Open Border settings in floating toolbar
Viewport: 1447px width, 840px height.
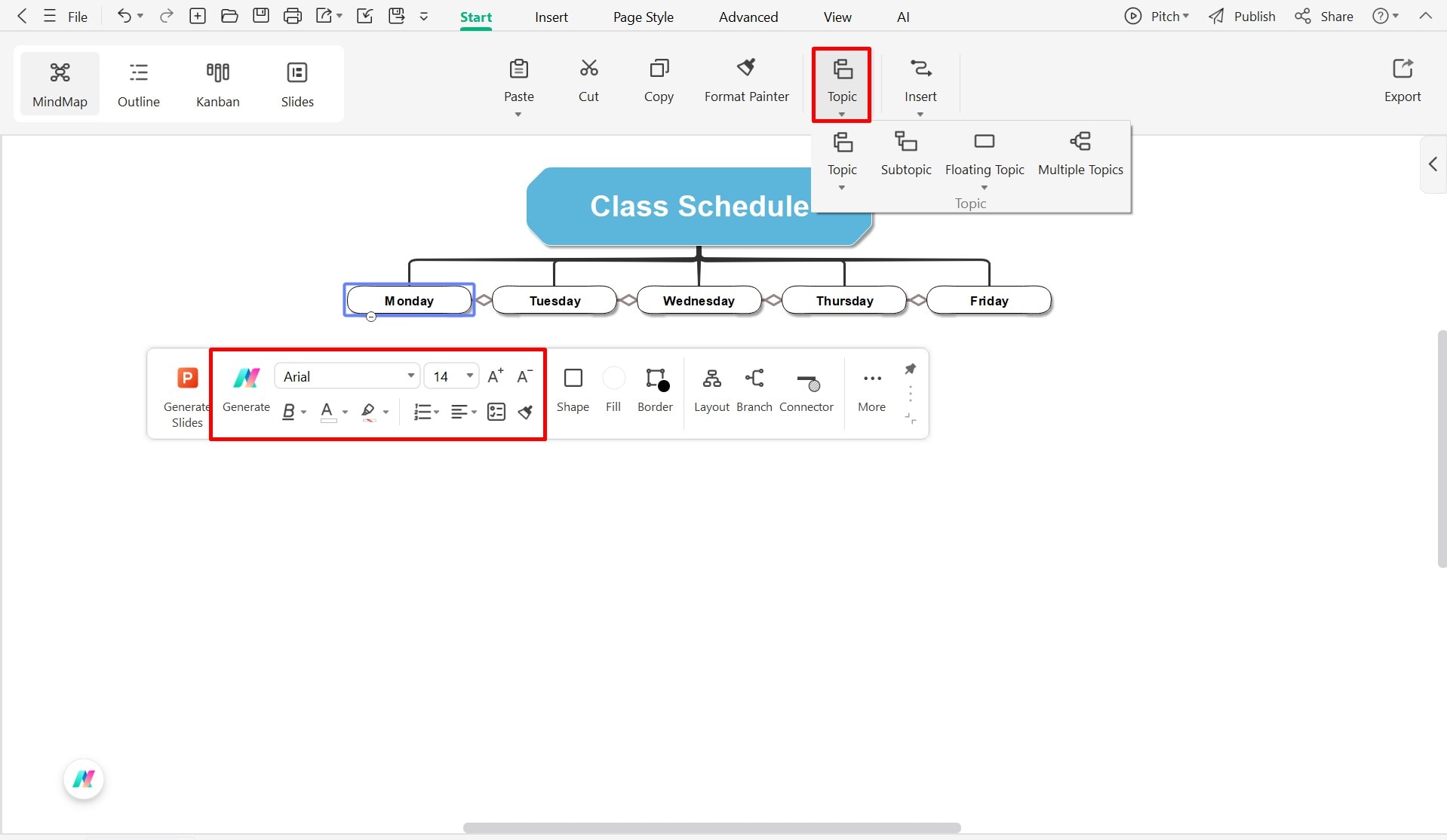(x=655, y=390)
